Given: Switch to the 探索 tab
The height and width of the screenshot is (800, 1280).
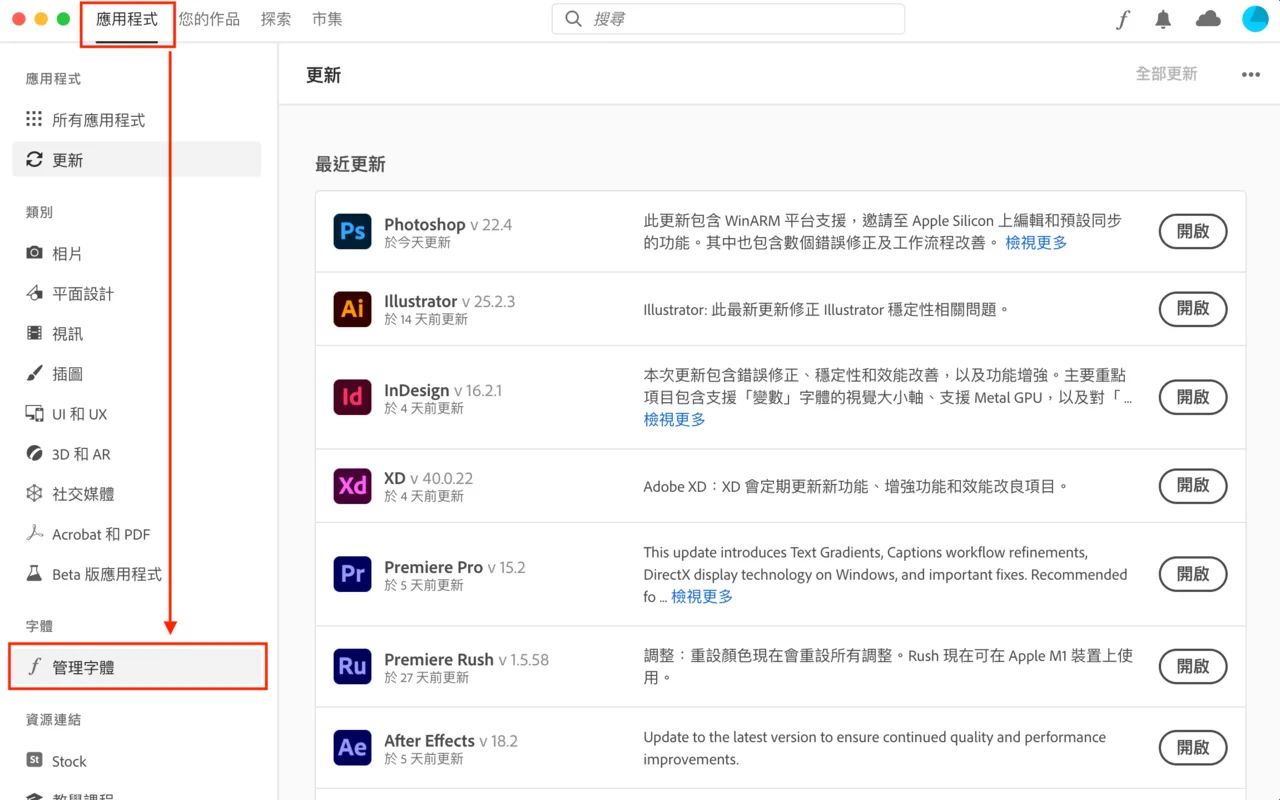Looking at the screenshot, I should [x=276, y=19].
